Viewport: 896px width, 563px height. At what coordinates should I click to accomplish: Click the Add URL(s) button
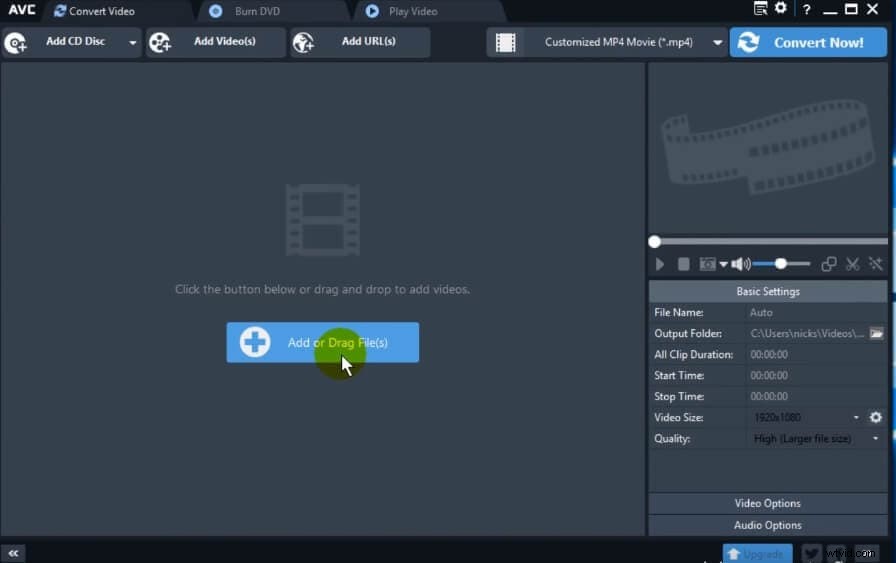(x=360, y=42)
